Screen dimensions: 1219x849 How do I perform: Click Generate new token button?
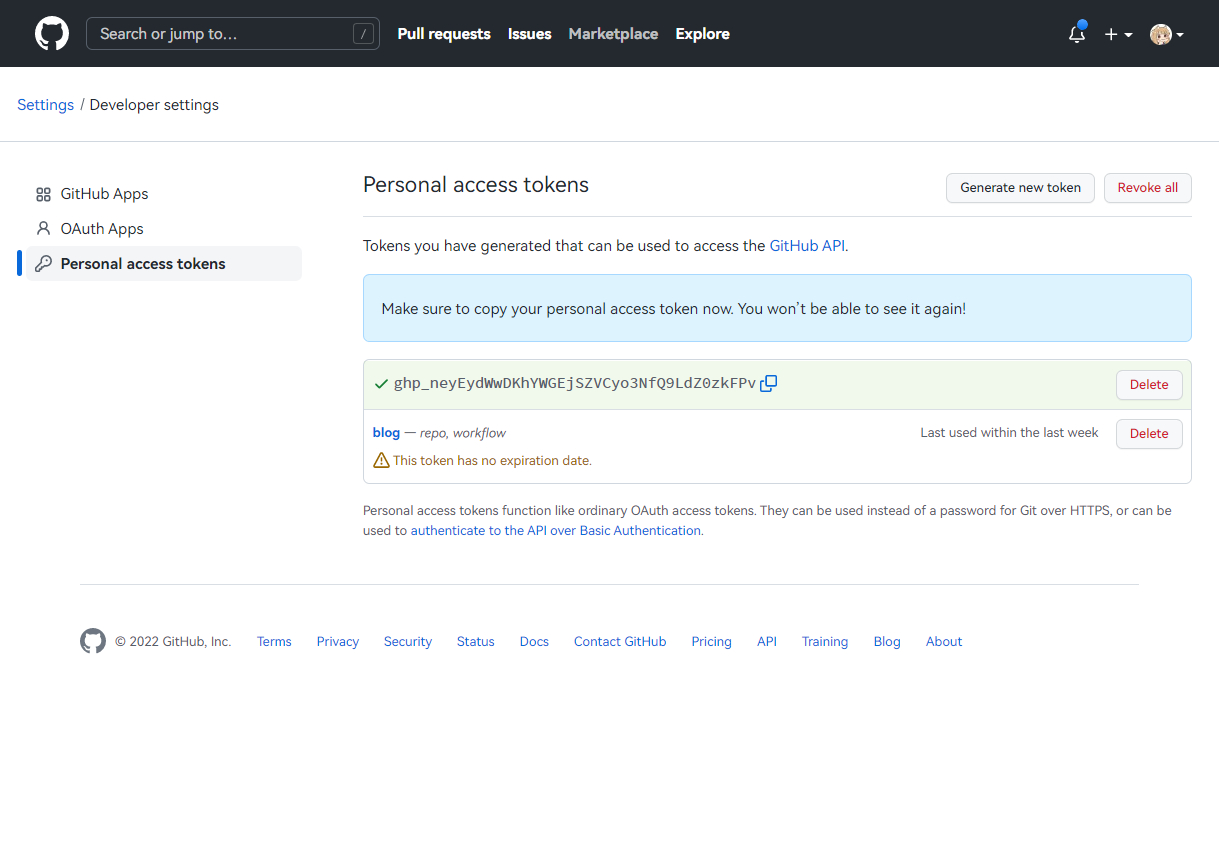[1021, 188]
